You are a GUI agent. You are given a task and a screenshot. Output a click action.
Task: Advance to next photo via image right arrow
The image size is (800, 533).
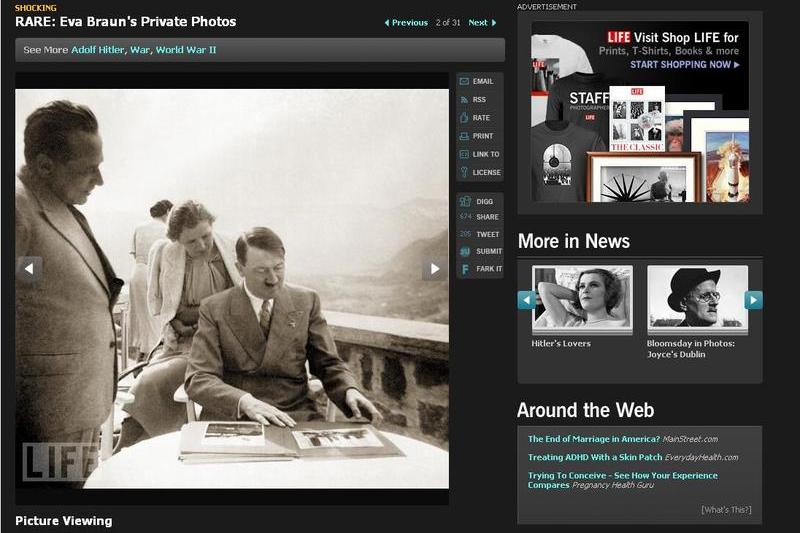(435, 268)
